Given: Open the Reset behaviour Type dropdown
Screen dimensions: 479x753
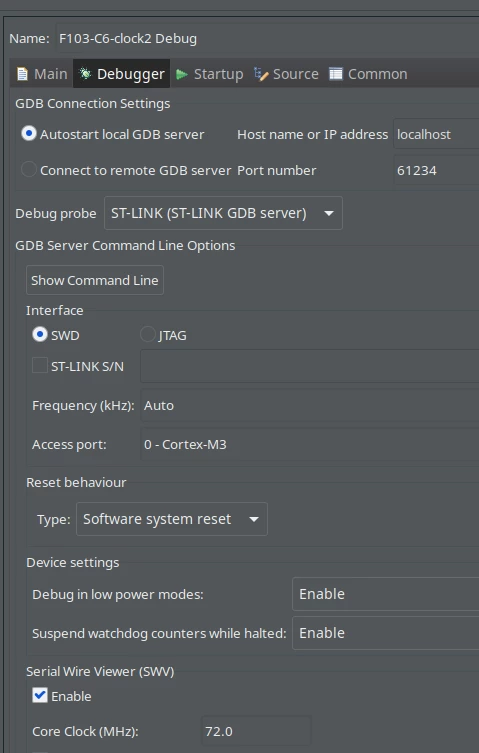Looking at the screenshot, I should click(172, 519).
